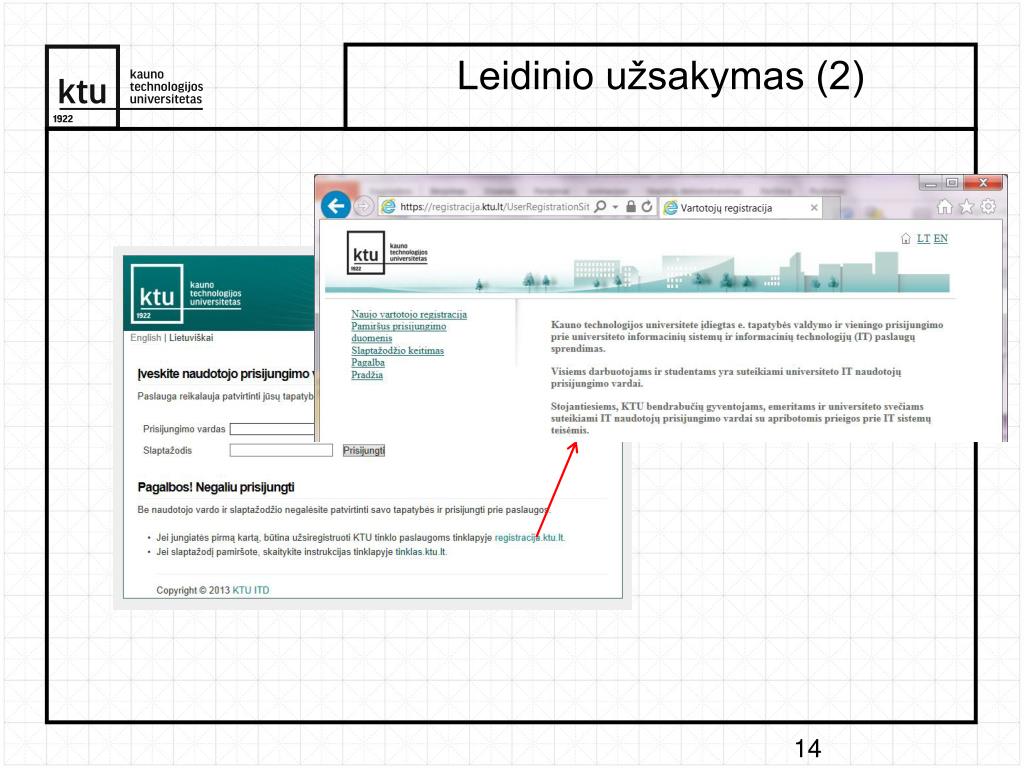Click the security lock icon in address bar

631,206
